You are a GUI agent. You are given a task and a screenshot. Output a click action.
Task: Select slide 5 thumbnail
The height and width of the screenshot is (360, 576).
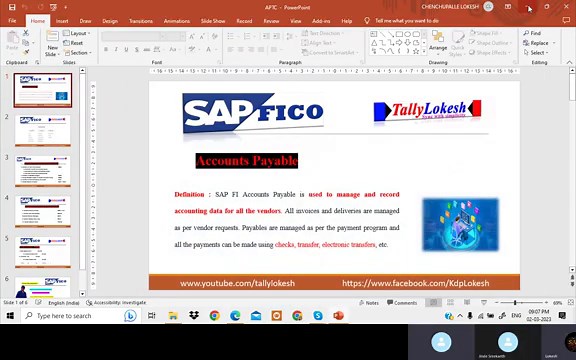(x=43, y=252)
